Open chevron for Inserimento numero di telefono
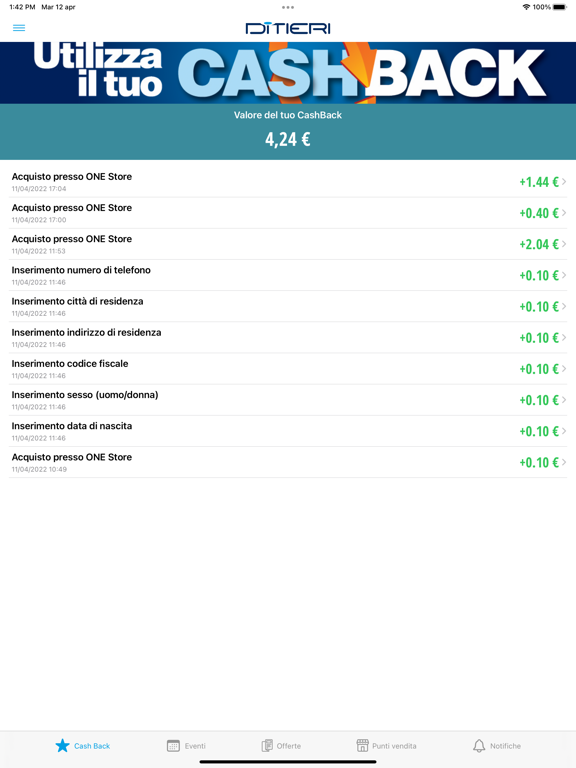The width and height of the screenshot is (576, 768). (x=564, y=275)
